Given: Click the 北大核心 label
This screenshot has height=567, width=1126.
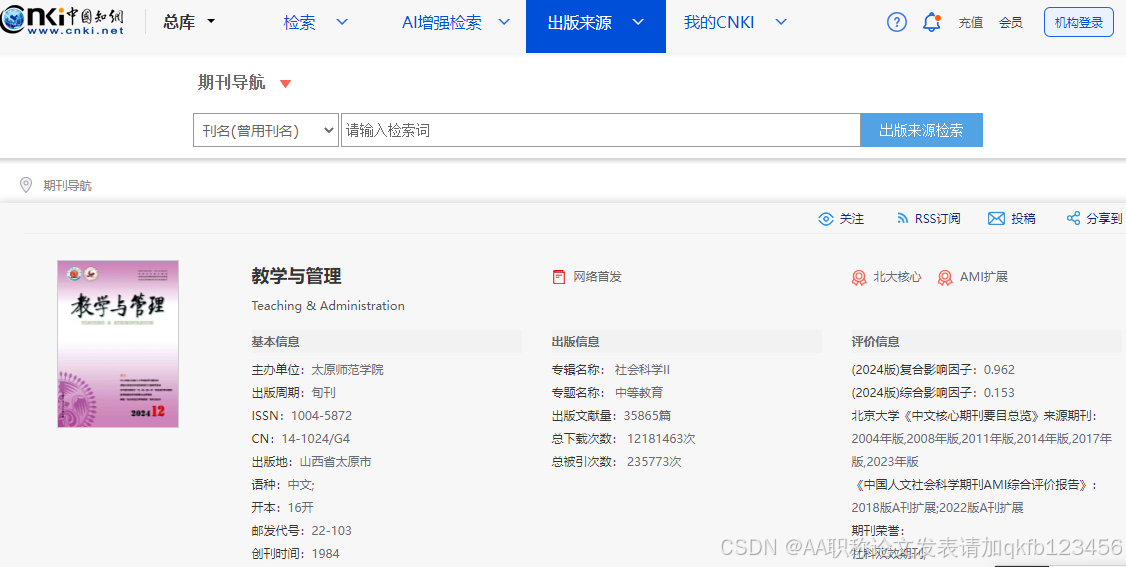Looking at the screenshot, I should (897, 276).
